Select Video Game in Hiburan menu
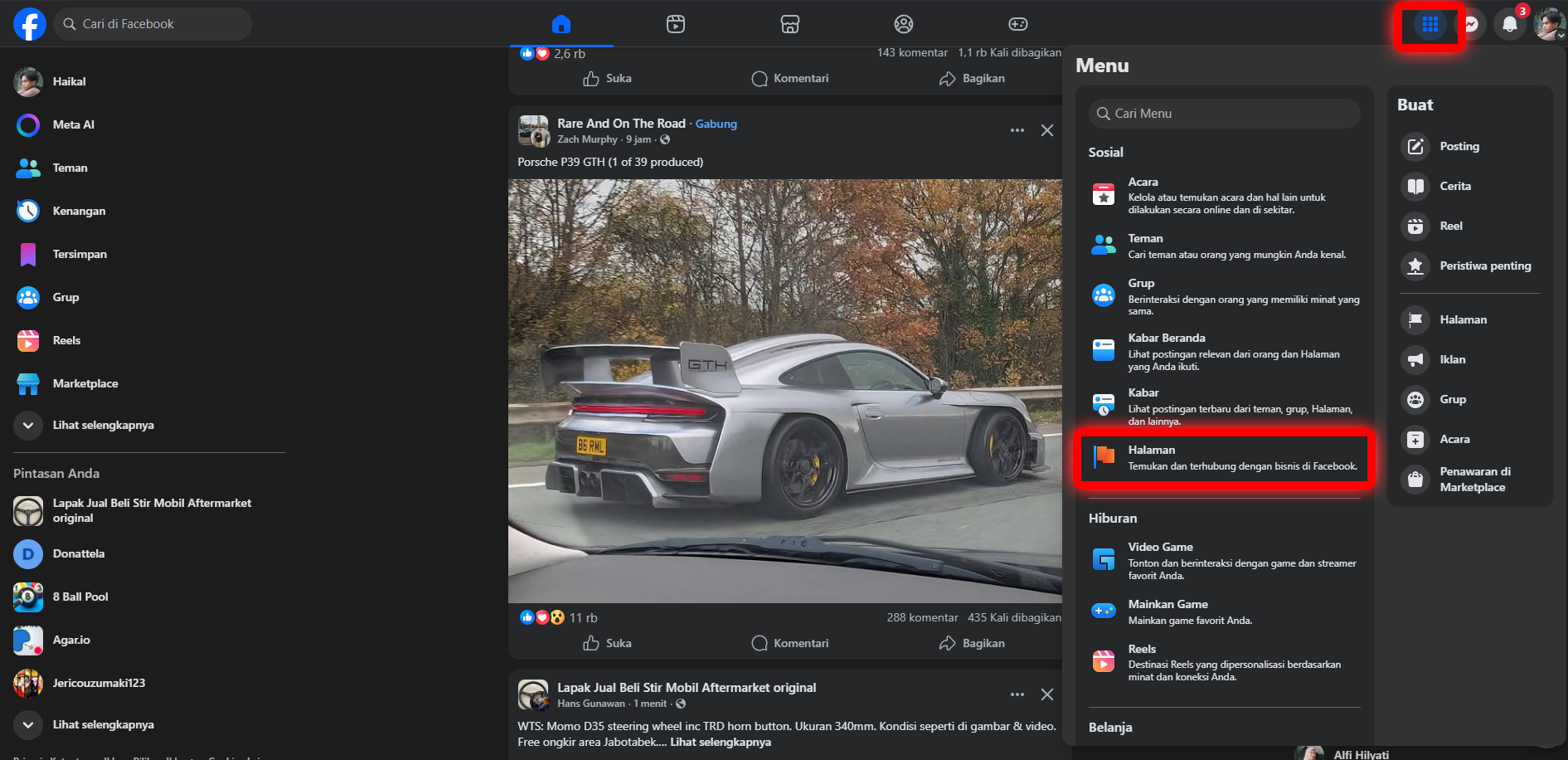The width and height of the screenshot is (1568, 760). point(1223,560)
